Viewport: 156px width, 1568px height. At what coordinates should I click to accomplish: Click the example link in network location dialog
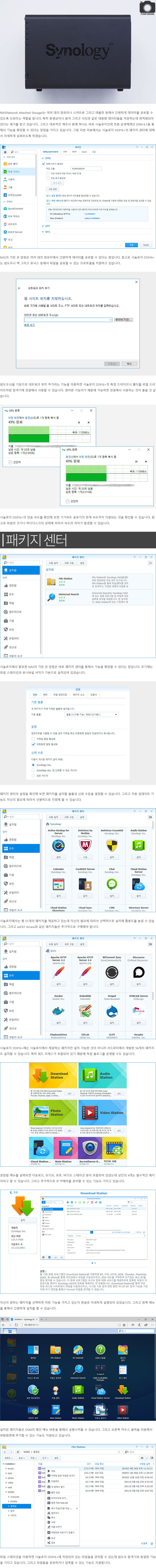tap(29, 326)
